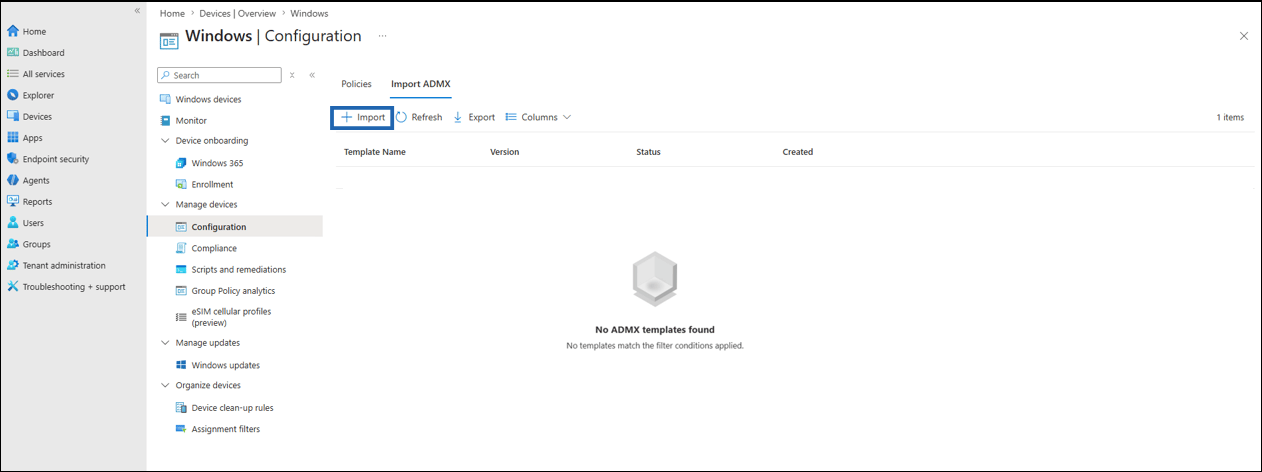1262x472 pixels.
Task: Open the Apps grid icon
Action: 13,138
